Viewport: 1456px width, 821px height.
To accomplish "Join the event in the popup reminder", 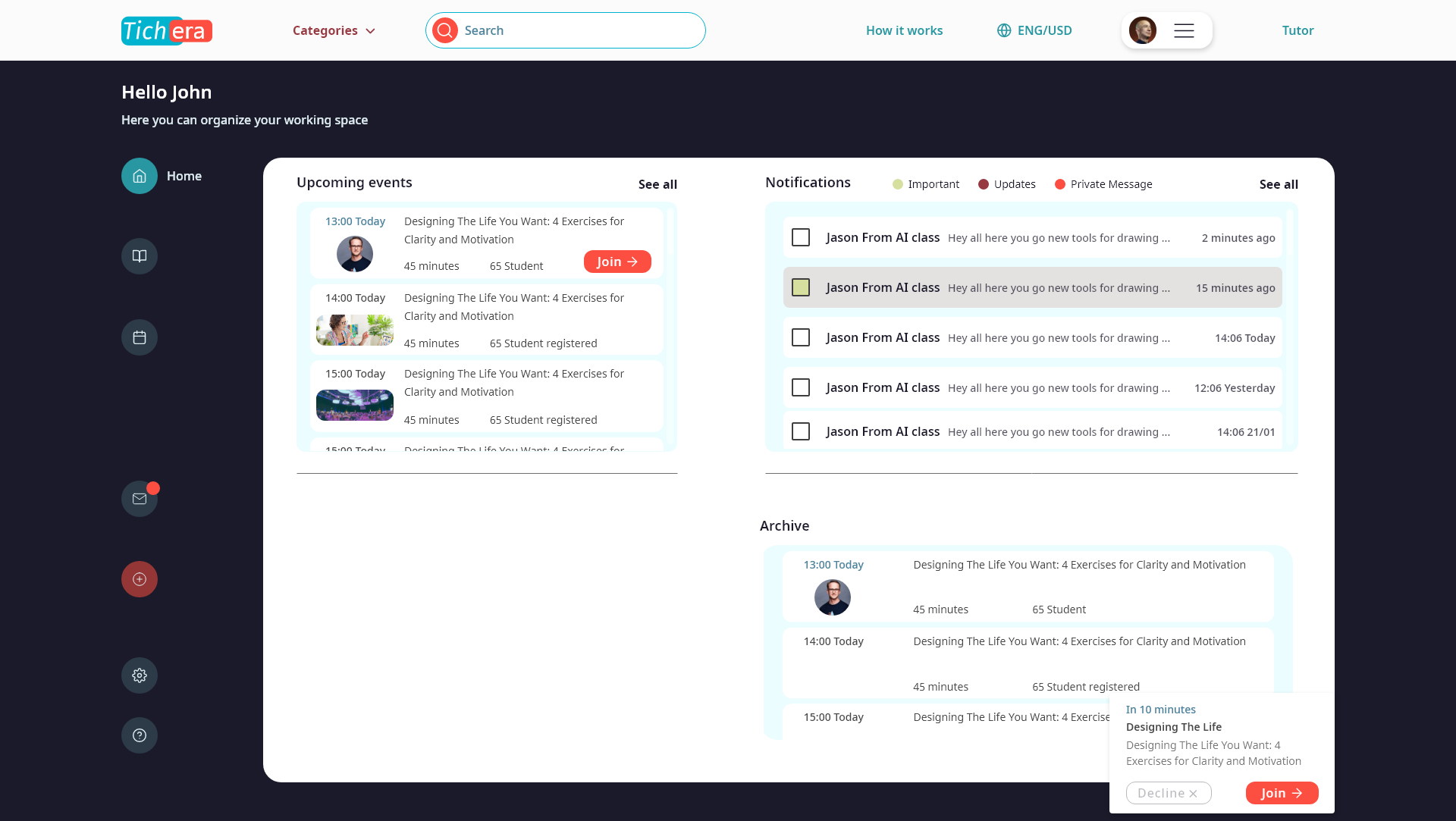I will pyautogui.click(x=1282, y=793).
